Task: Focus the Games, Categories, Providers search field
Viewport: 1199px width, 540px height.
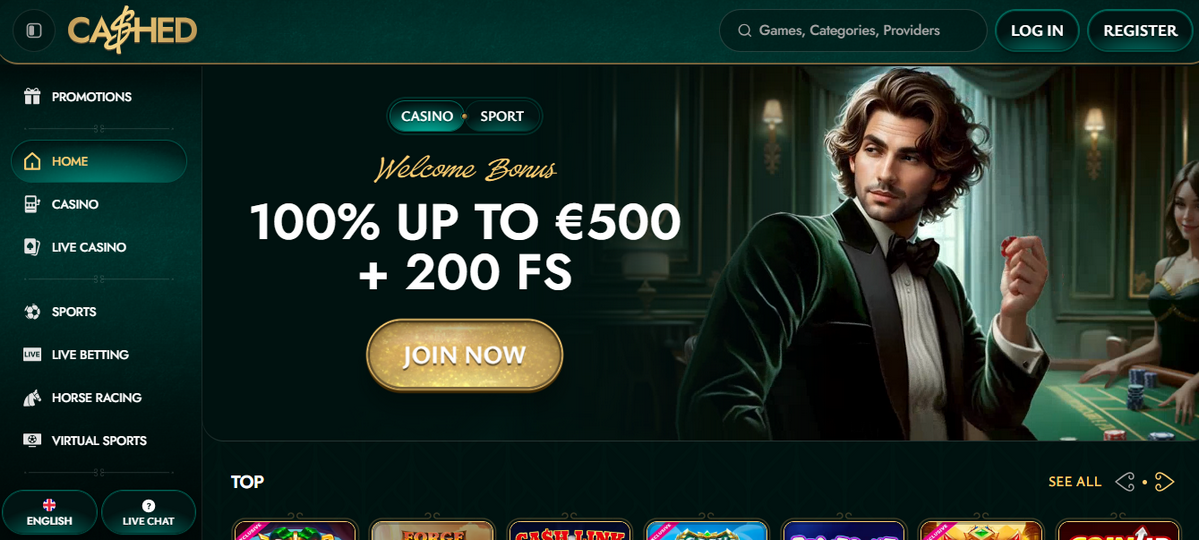Action: tap(853, 31)
